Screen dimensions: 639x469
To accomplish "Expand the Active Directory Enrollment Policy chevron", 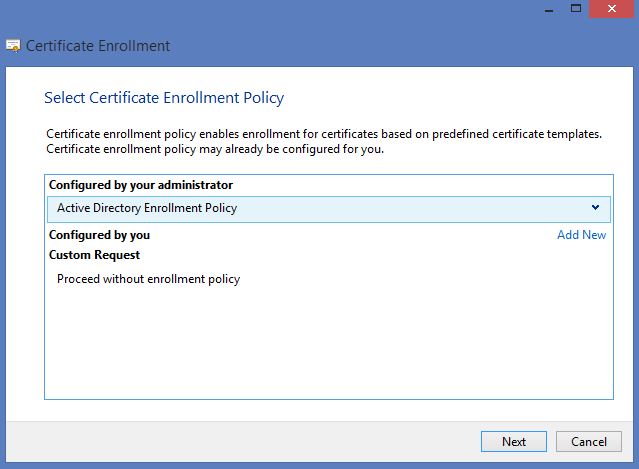I will coord(595,208).
